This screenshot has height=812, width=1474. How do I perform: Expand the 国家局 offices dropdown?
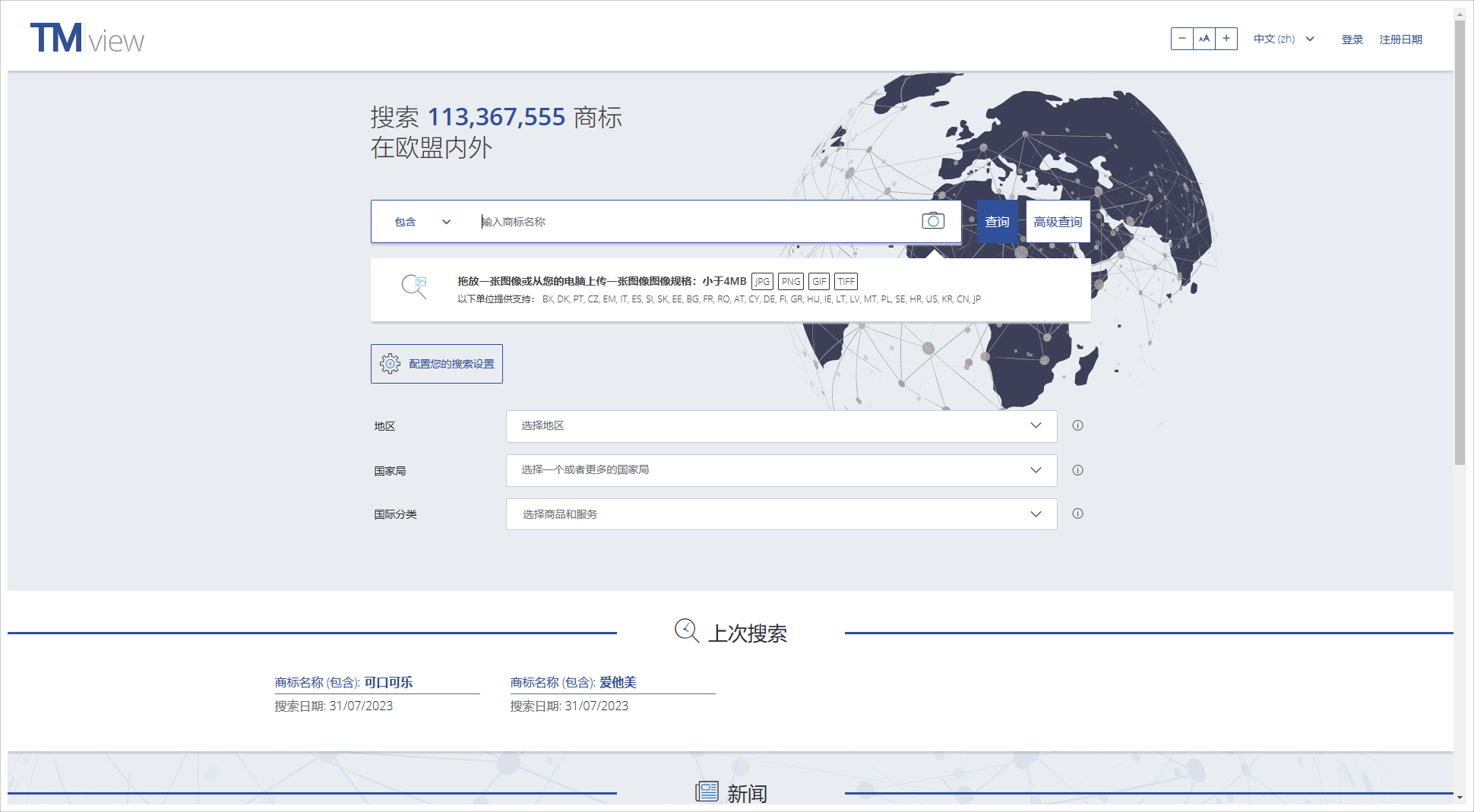tap(781, 470)
